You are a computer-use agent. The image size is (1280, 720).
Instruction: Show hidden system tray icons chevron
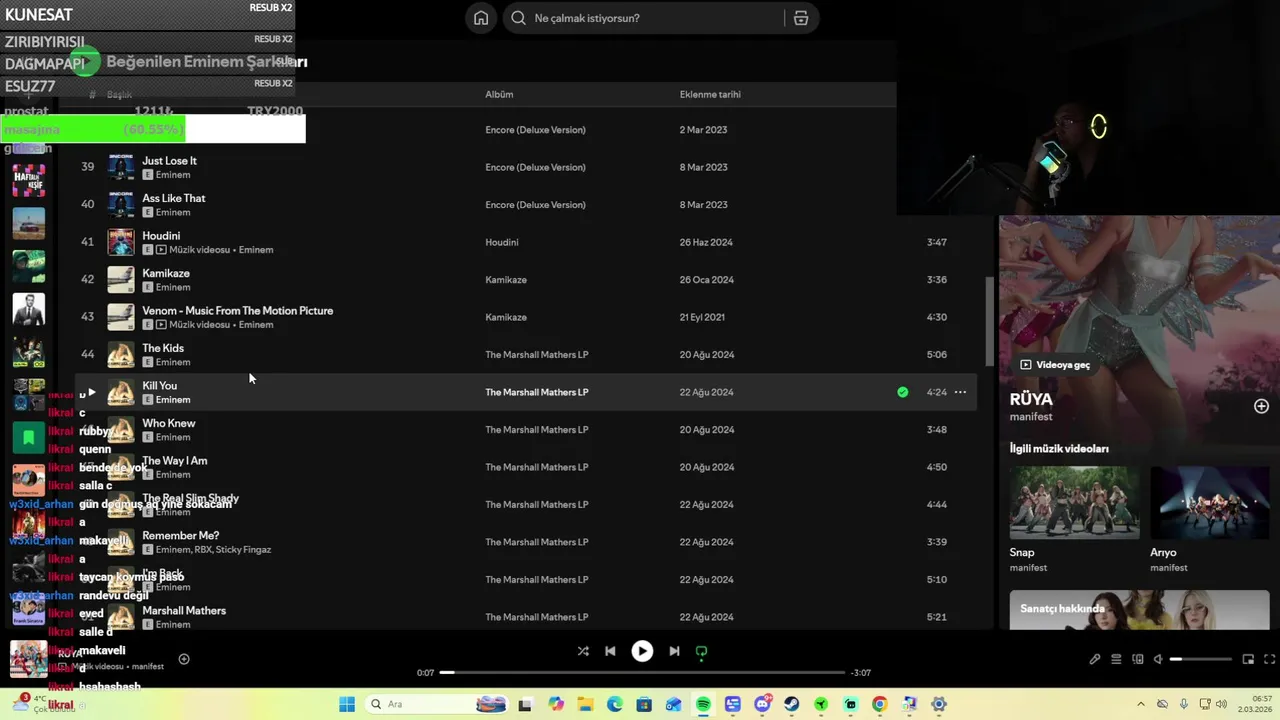(x=1142, y=704)
